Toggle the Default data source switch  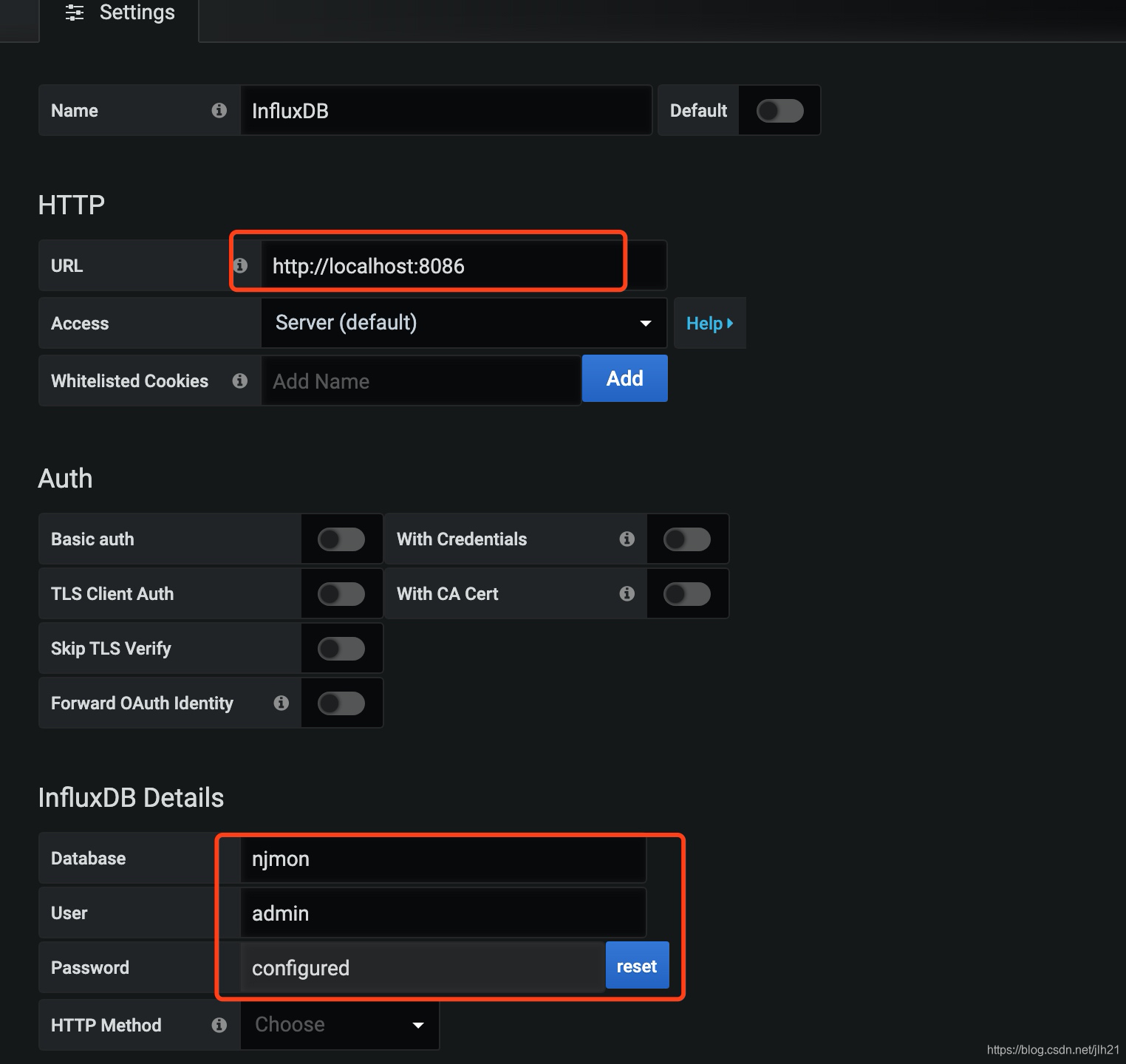[779, 111]
